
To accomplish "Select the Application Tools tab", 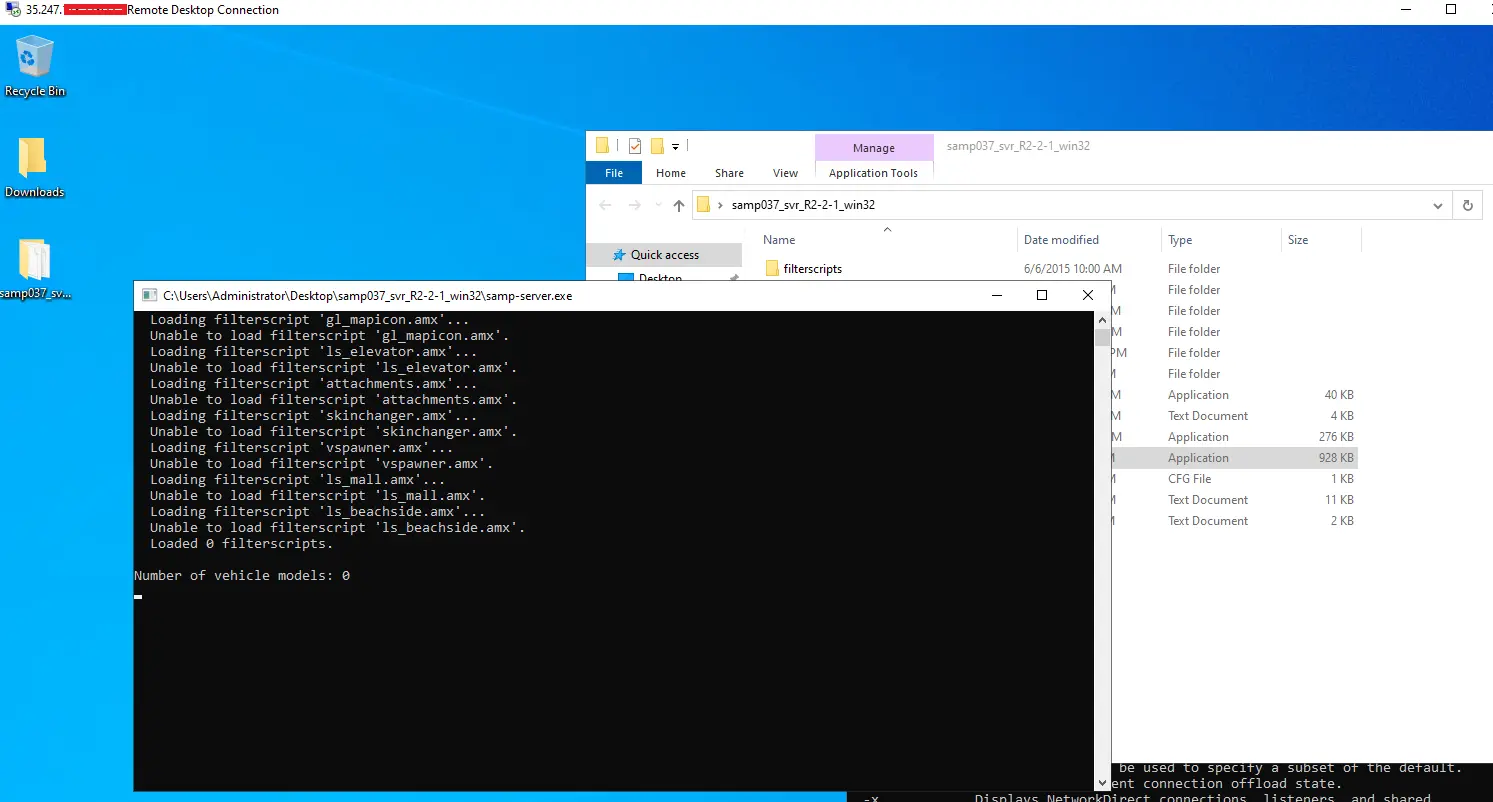I will click(873, 173).
